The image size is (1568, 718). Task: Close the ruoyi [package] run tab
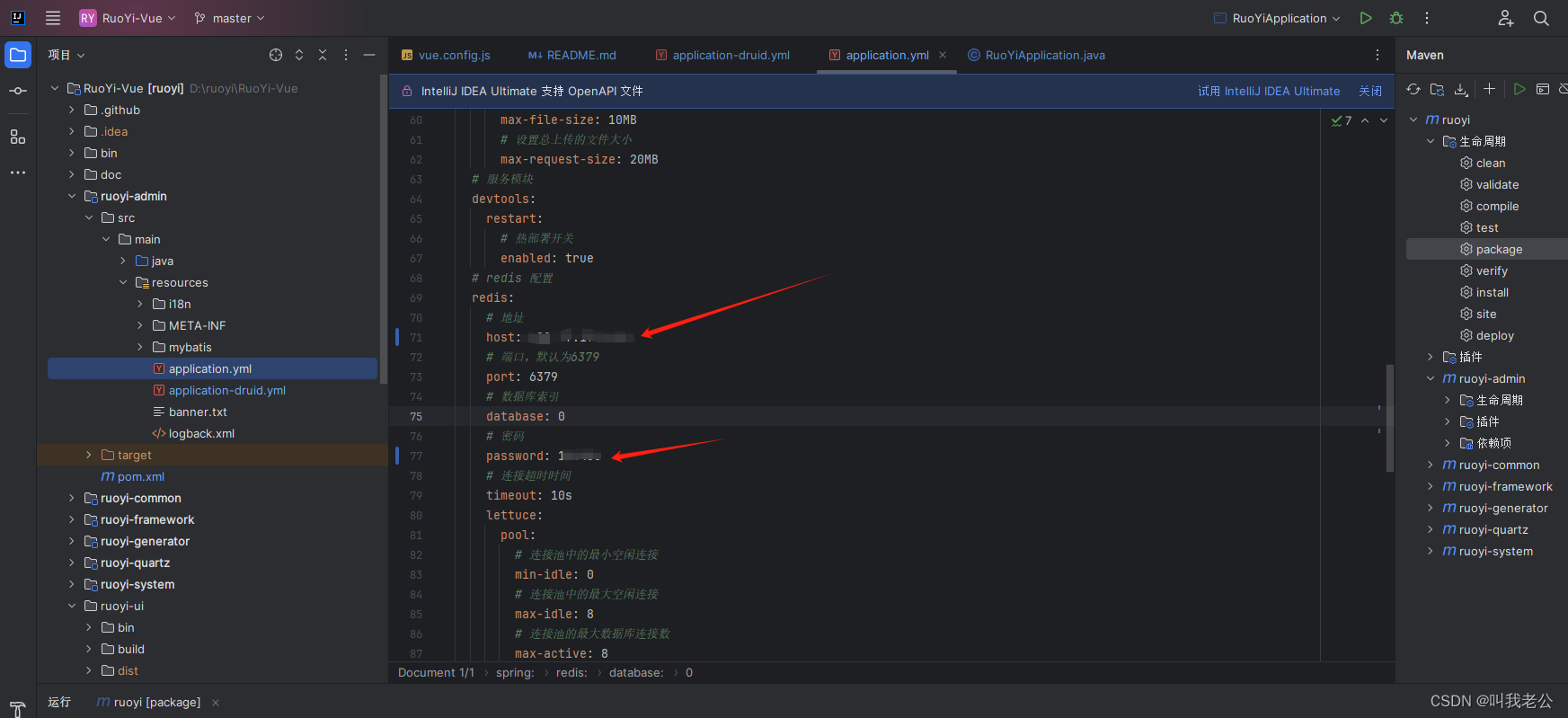[x=216, y=703]
